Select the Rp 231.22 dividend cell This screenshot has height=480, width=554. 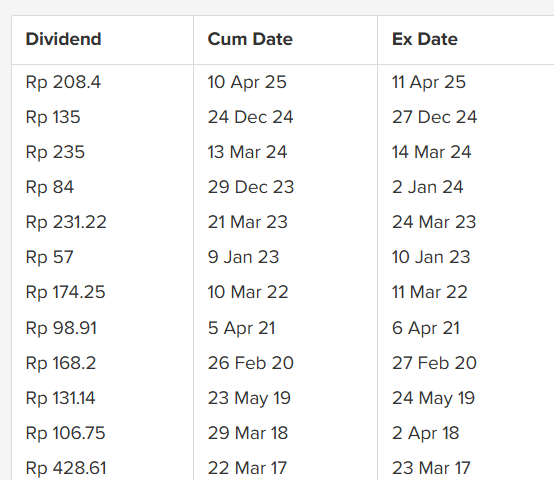[x=66, y=222]
